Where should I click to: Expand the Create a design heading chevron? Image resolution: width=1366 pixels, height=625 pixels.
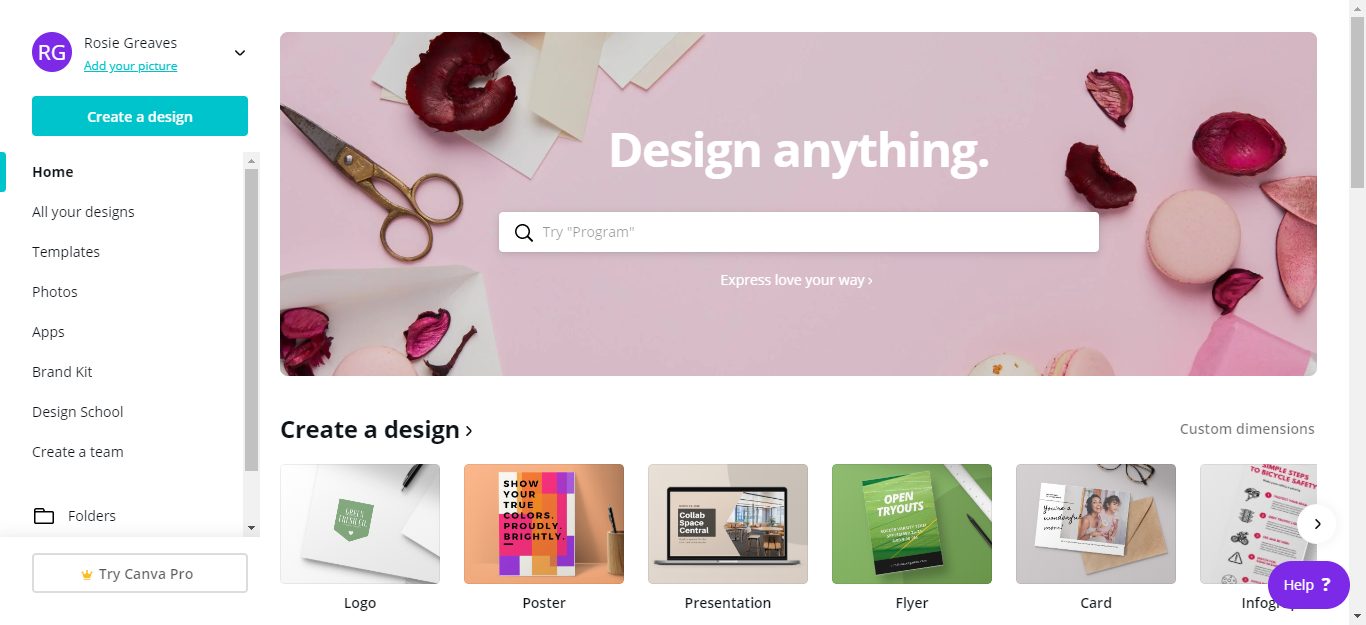click(x=469, y=431)
